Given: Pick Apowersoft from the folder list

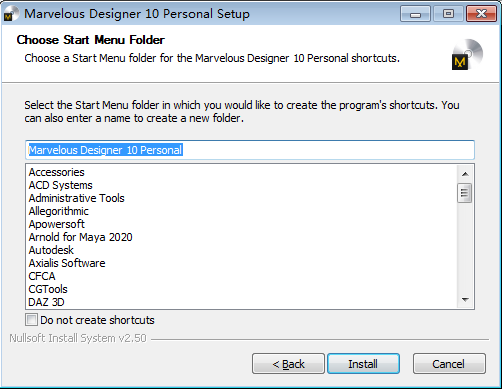Looking at the screenshot, I should point(56,224).
